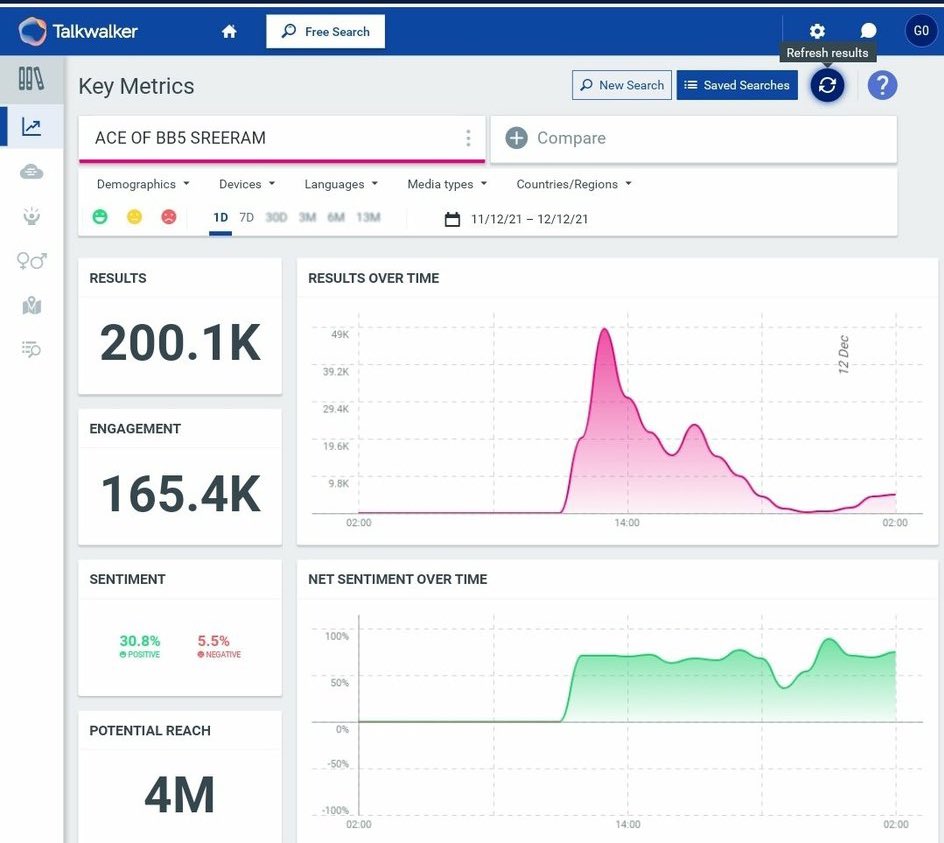Select the Key Metrics chart sidebar icon
Screen dimensions: 944x843
pyautogui.click(x=31, y=126)
